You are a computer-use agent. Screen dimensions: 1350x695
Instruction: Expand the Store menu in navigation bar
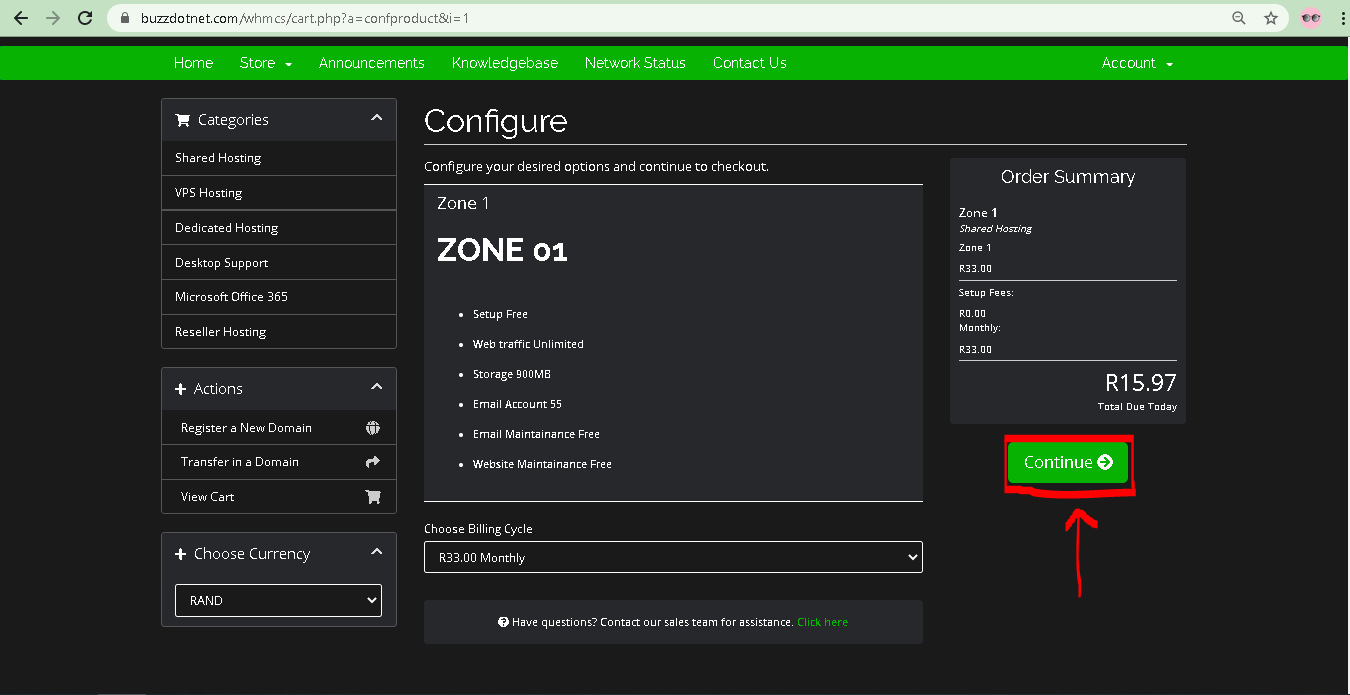pos(265,63)
